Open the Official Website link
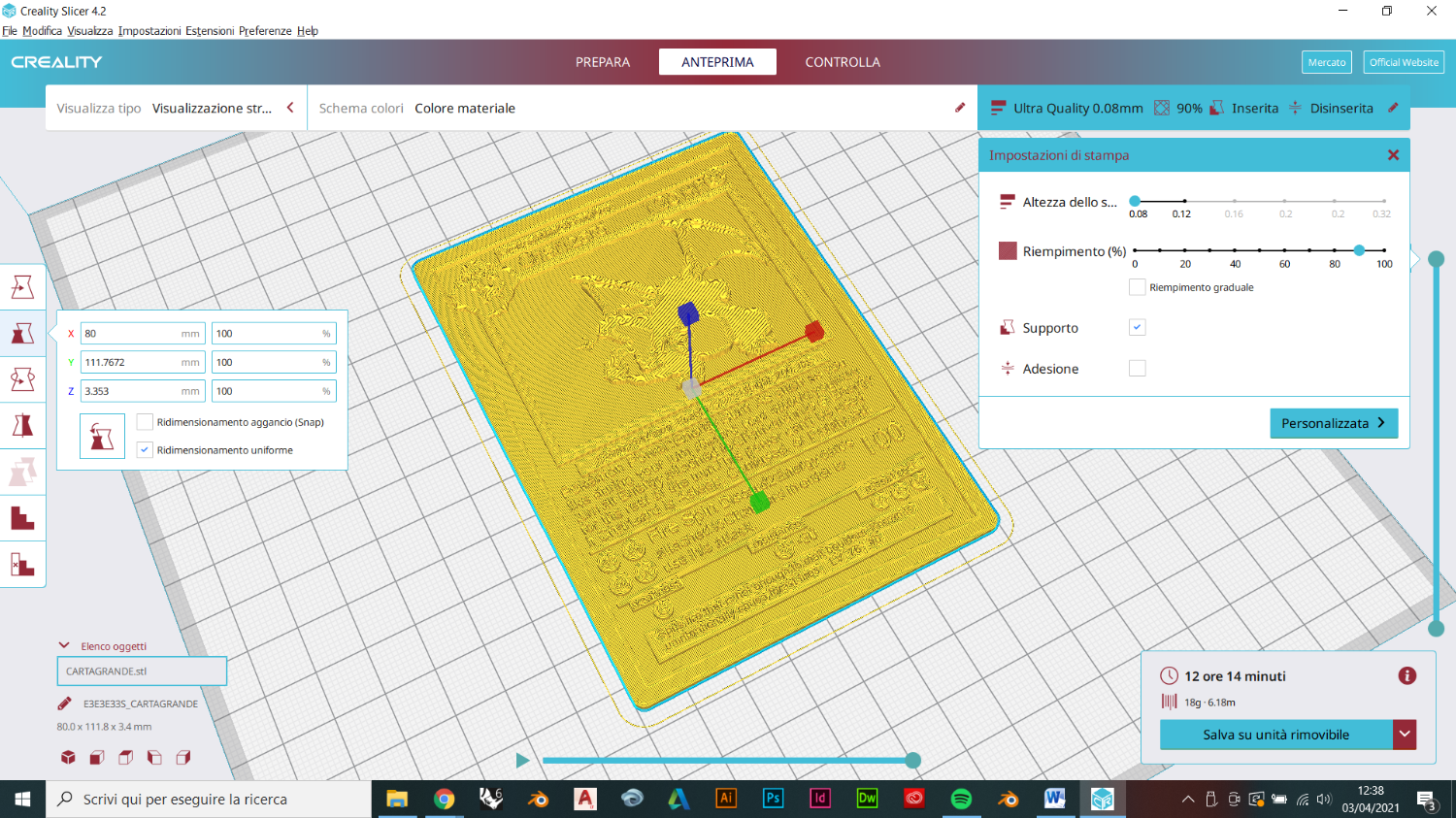 pyautogui.click(x=1404, y=62)
